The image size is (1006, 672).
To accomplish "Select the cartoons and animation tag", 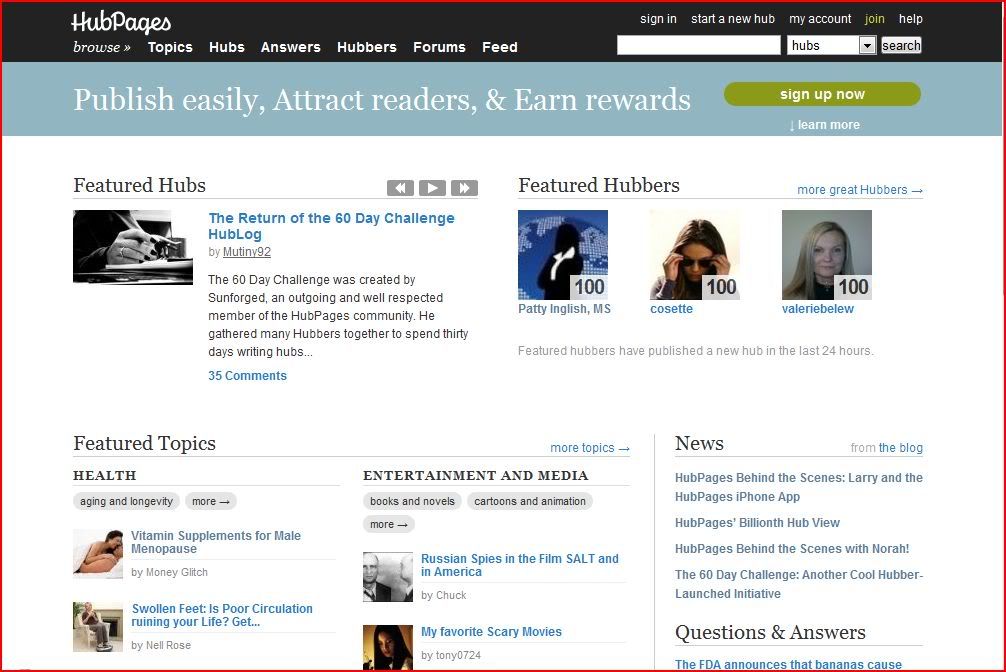I will [x=530, y=501].
